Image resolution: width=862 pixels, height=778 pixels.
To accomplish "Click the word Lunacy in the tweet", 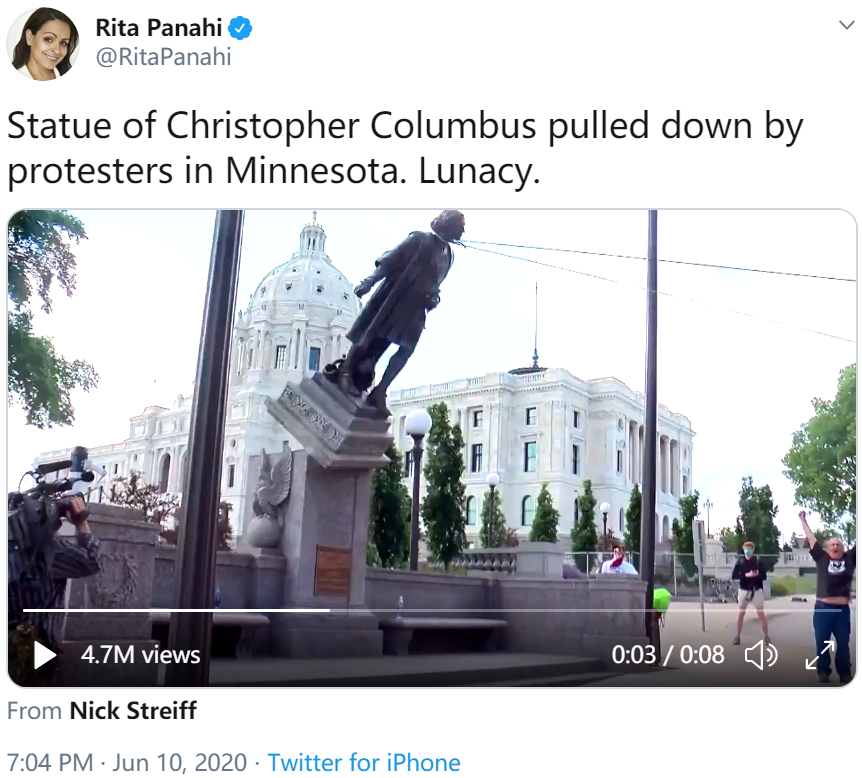I will (479, 171).
